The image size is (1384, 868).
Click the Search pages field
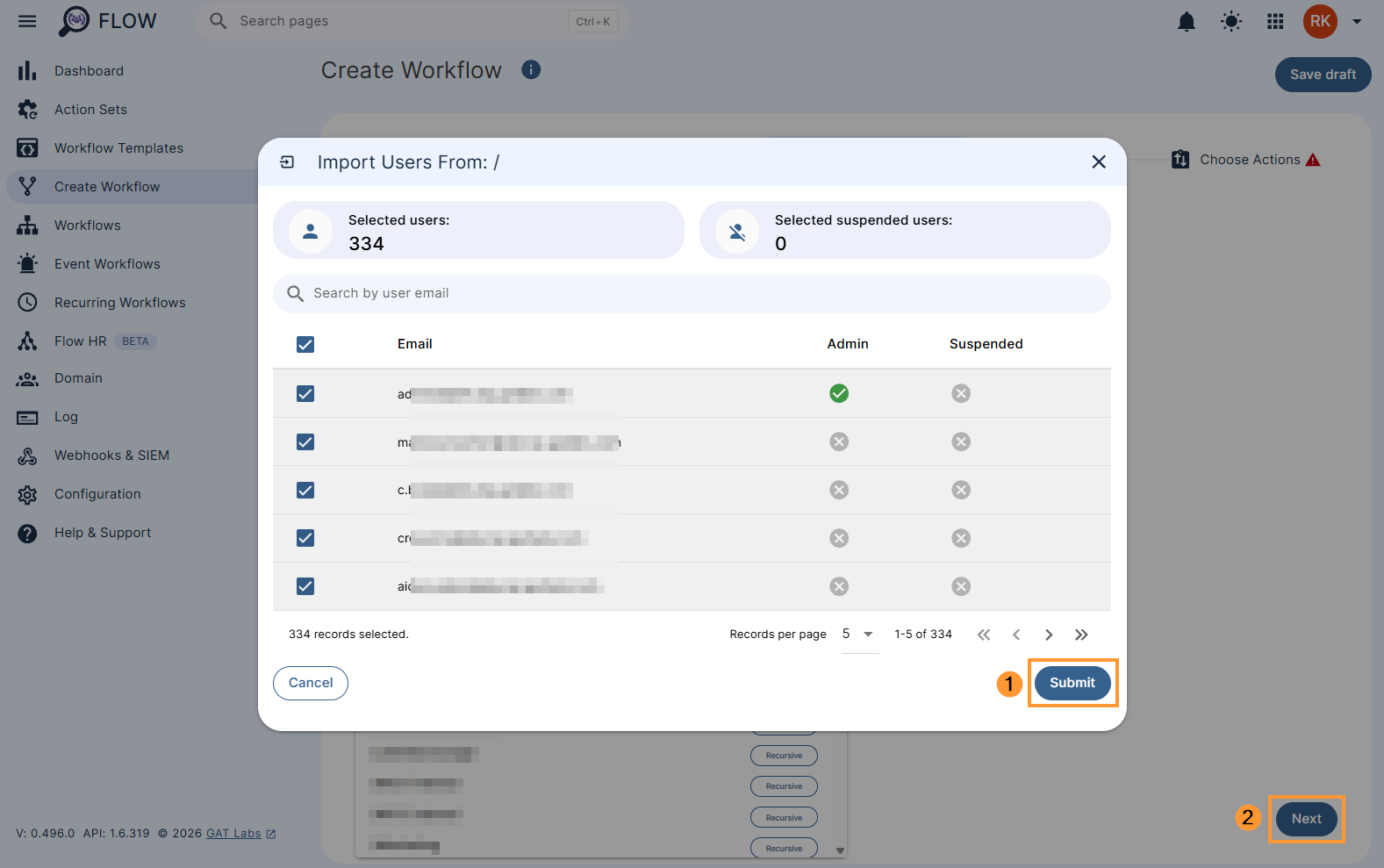pos(412,21)
